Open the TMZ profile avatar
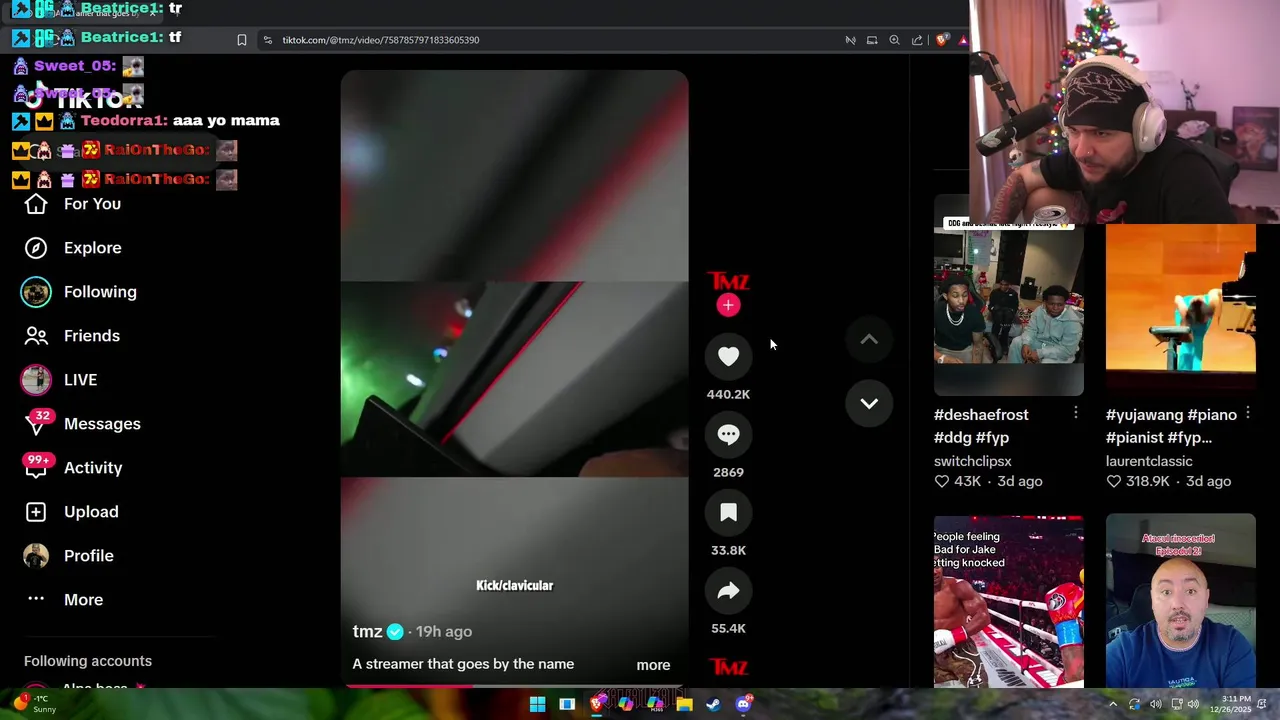Image resolution: width=1280 pixels, height=720 pixels. click(728, 281)
